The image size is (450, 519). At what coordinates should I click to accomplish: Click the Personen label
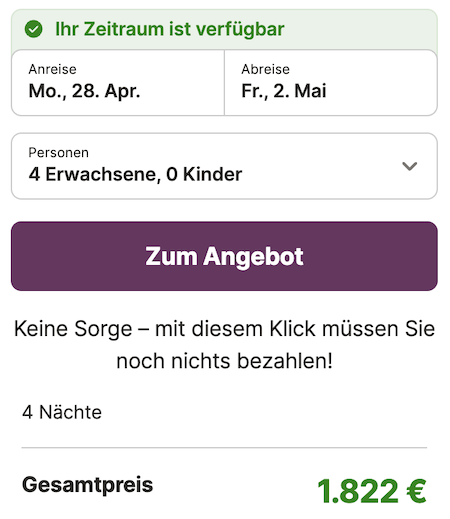pos(59,153)
